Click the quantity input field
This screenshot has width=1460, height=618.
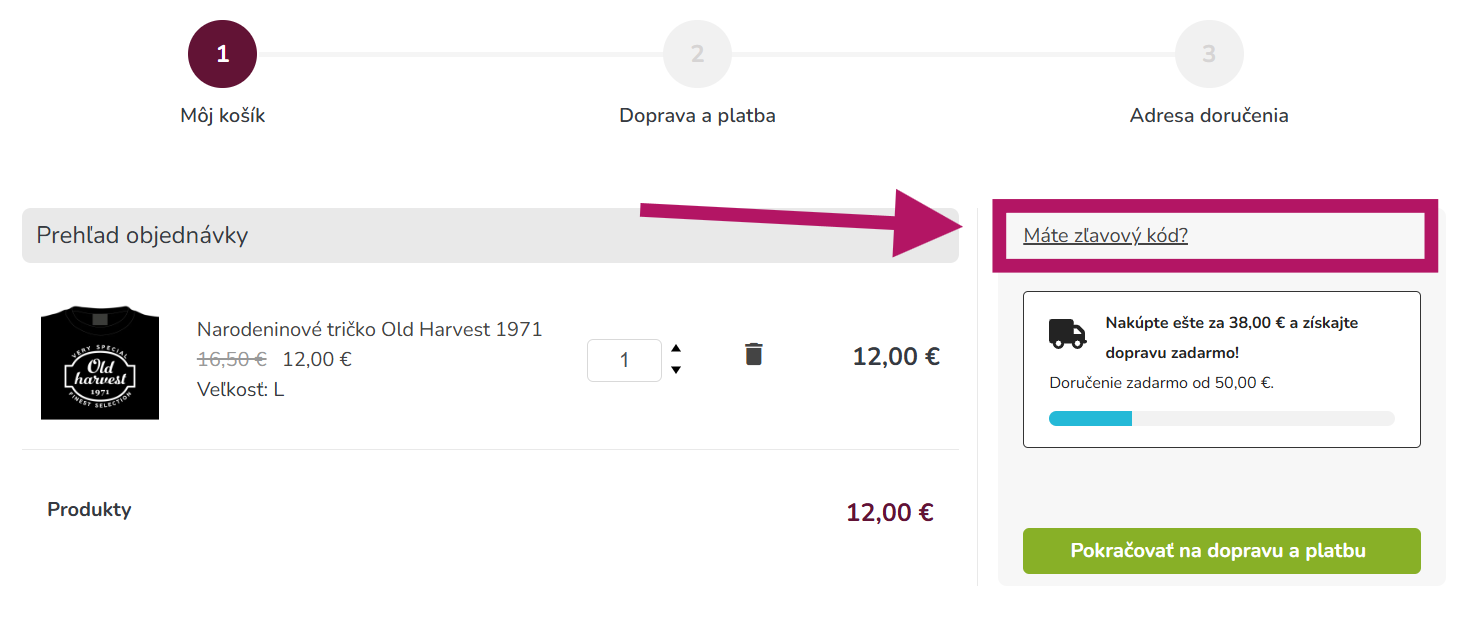[624, 360]
